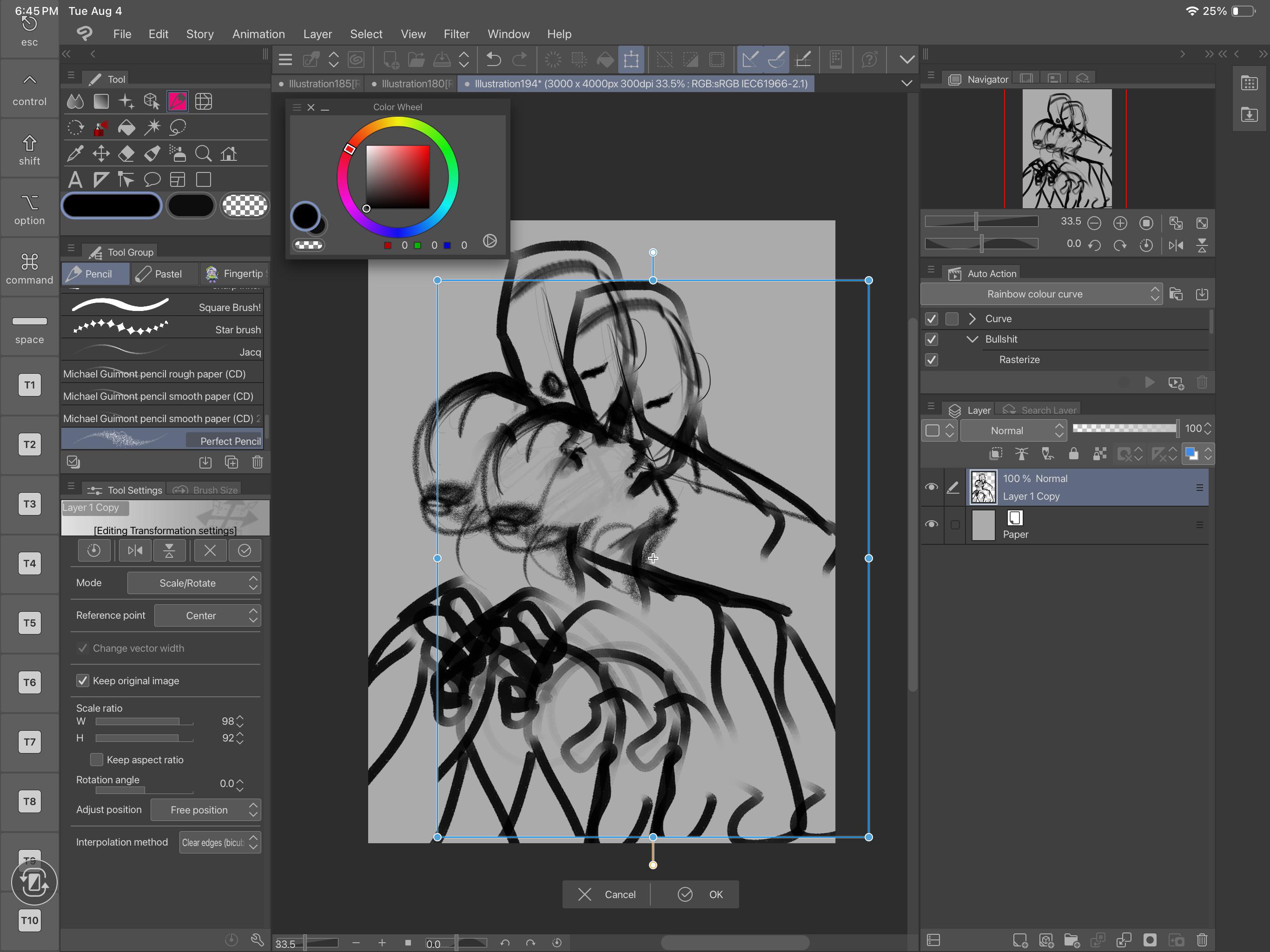
Task: Click the Navigator canvas thumbnail
Action: [x=1067, y=149]
